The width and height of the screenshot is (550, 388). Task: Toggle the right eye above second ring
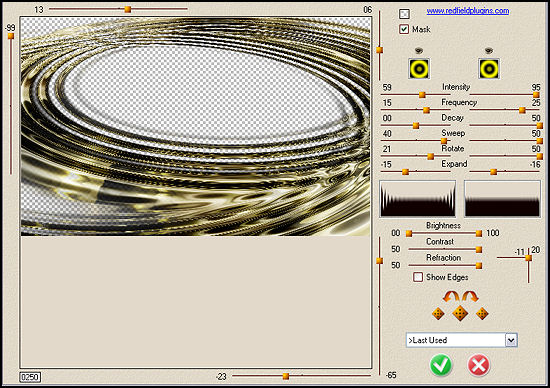(489, 51)
